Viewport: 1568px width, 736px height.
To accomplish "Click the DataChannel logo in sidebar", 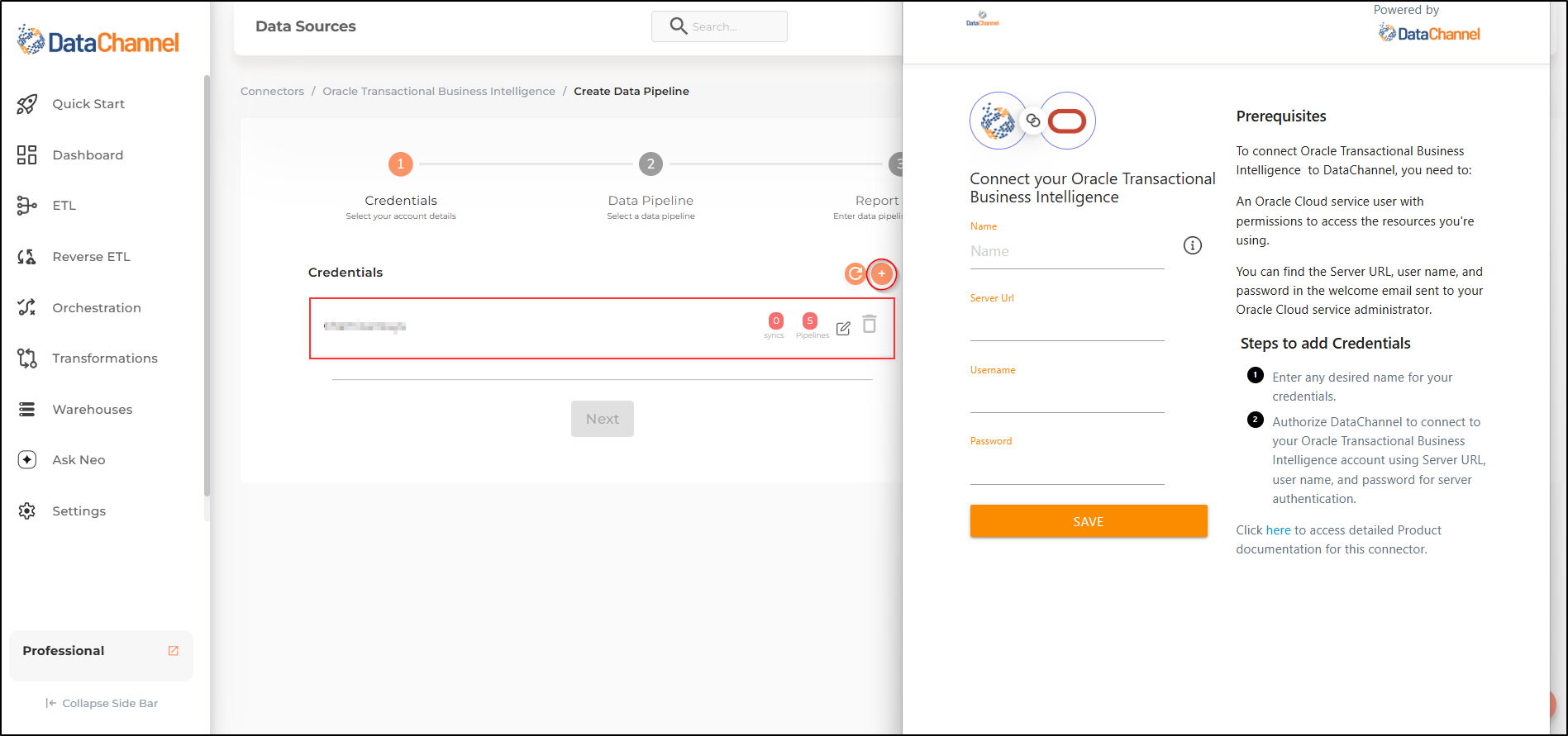I will coord(98,41).
